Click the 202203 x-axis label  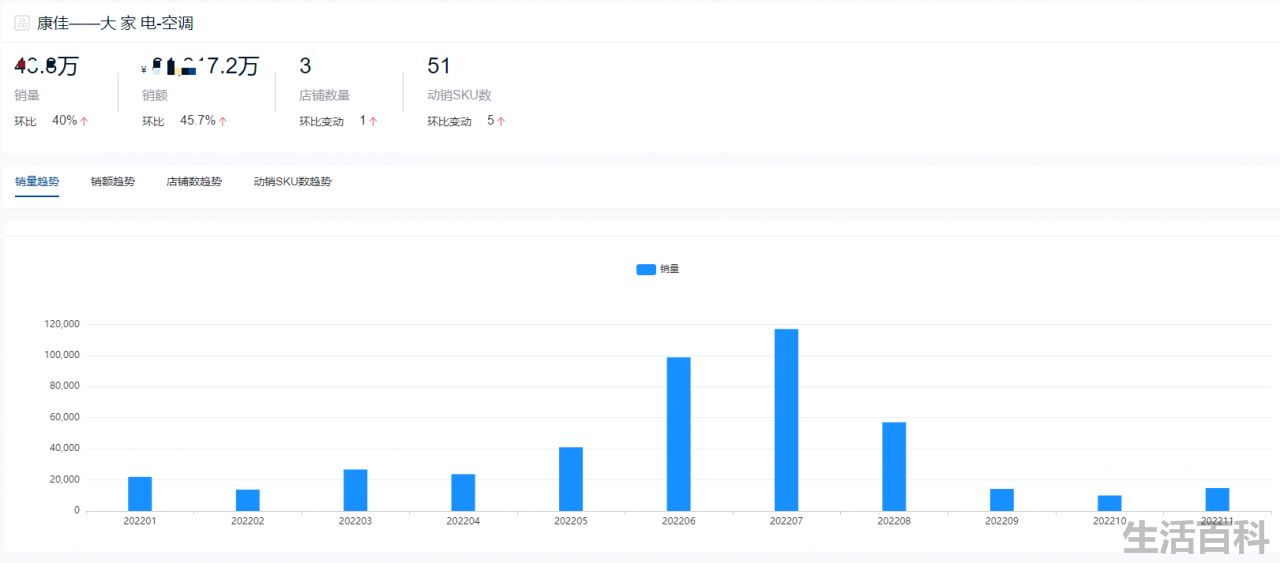[x=355, y=521]
